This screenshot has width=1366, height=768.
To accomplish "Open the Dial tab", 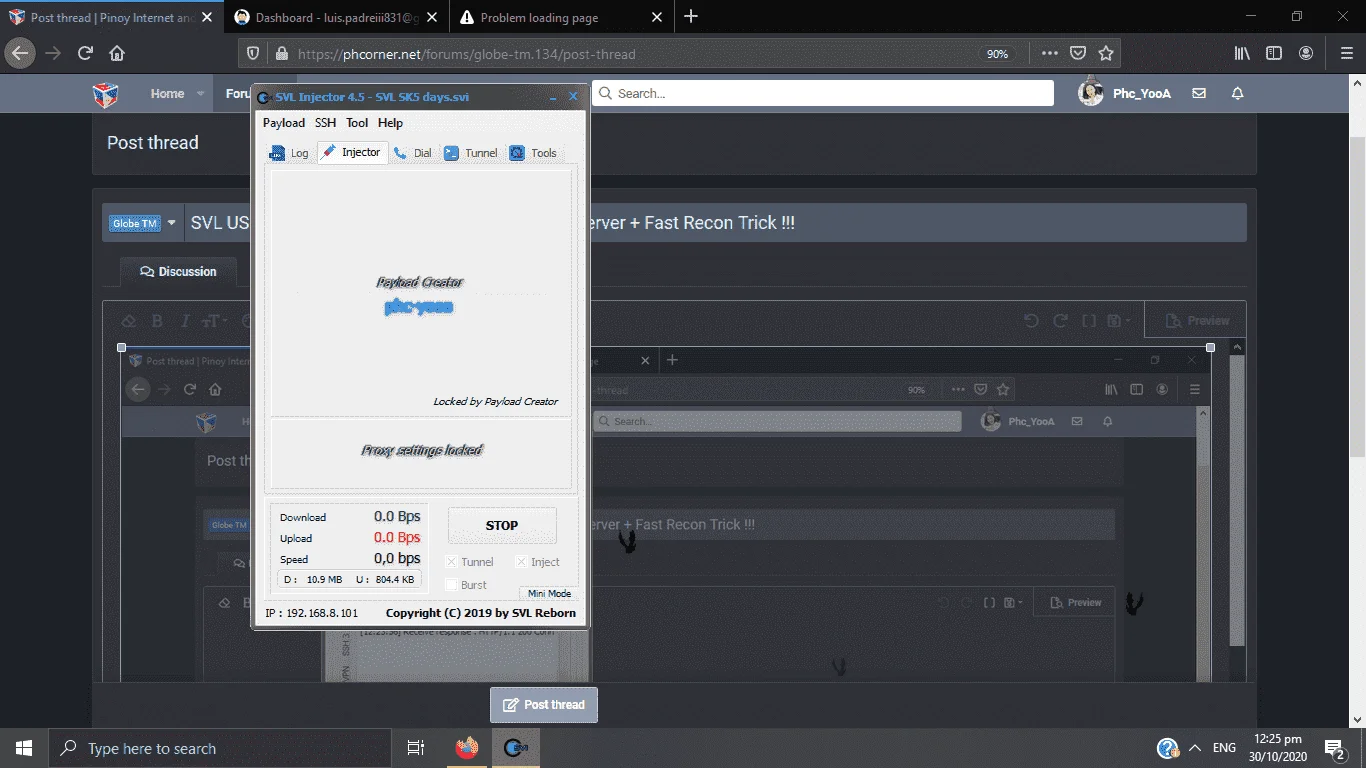I will [413, 153].
